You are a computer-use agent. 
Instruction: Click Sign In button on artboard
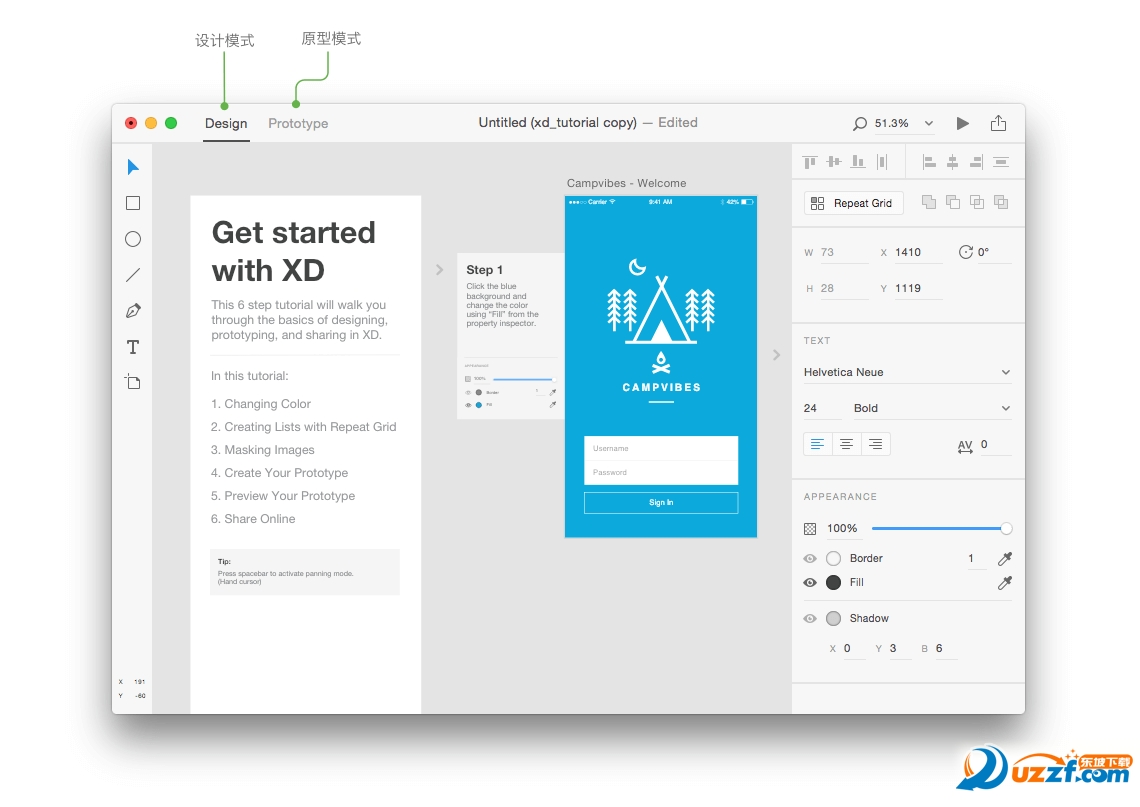tap(661, 502)
